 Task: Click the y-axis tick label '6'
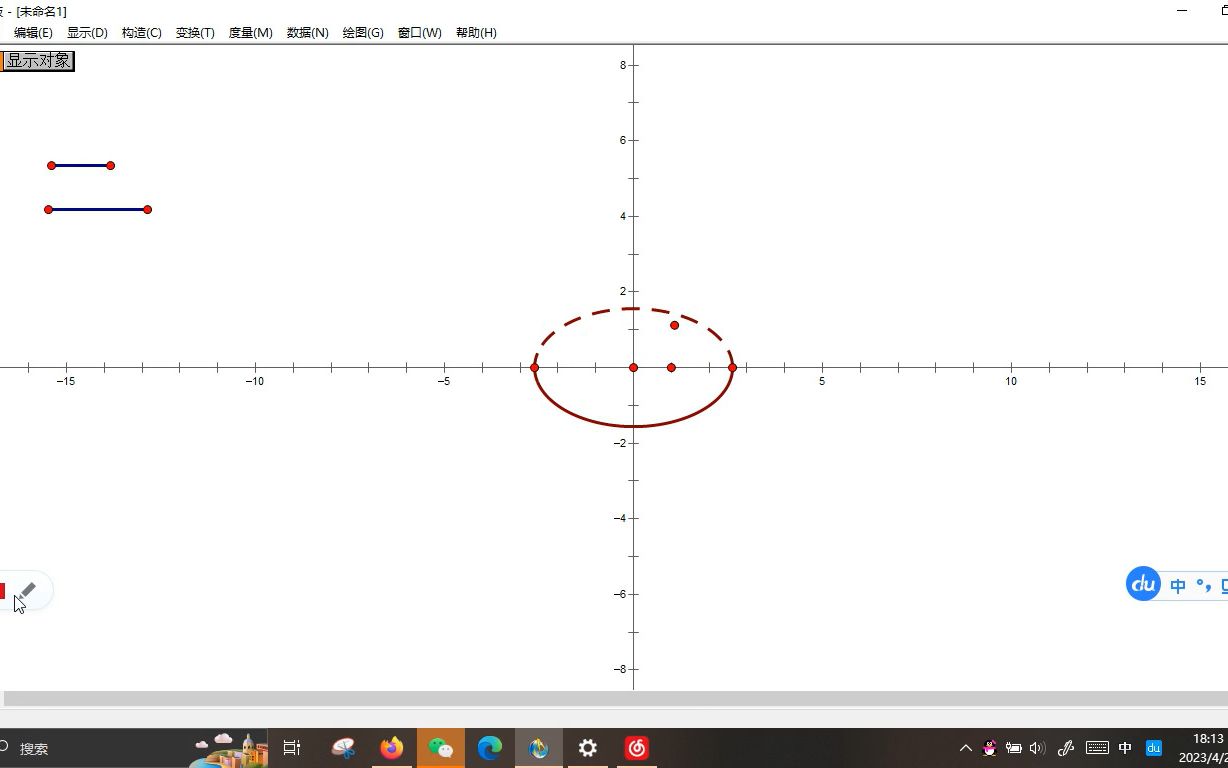(623, 141)
